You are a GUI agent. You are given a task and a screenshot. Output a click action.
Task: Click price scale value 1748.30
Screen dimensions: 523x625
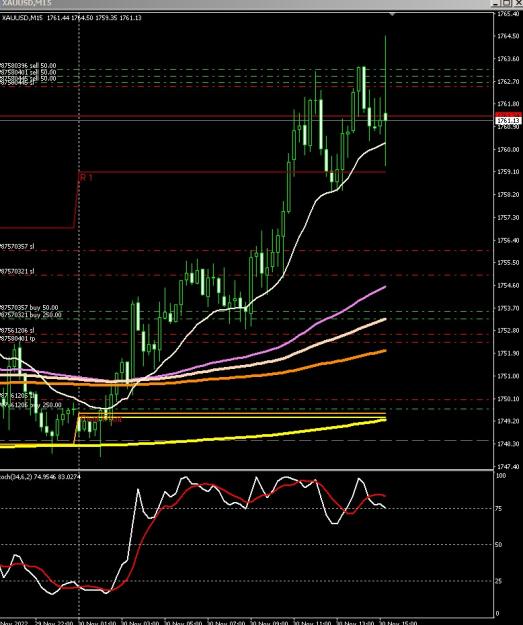click(508, 444)
